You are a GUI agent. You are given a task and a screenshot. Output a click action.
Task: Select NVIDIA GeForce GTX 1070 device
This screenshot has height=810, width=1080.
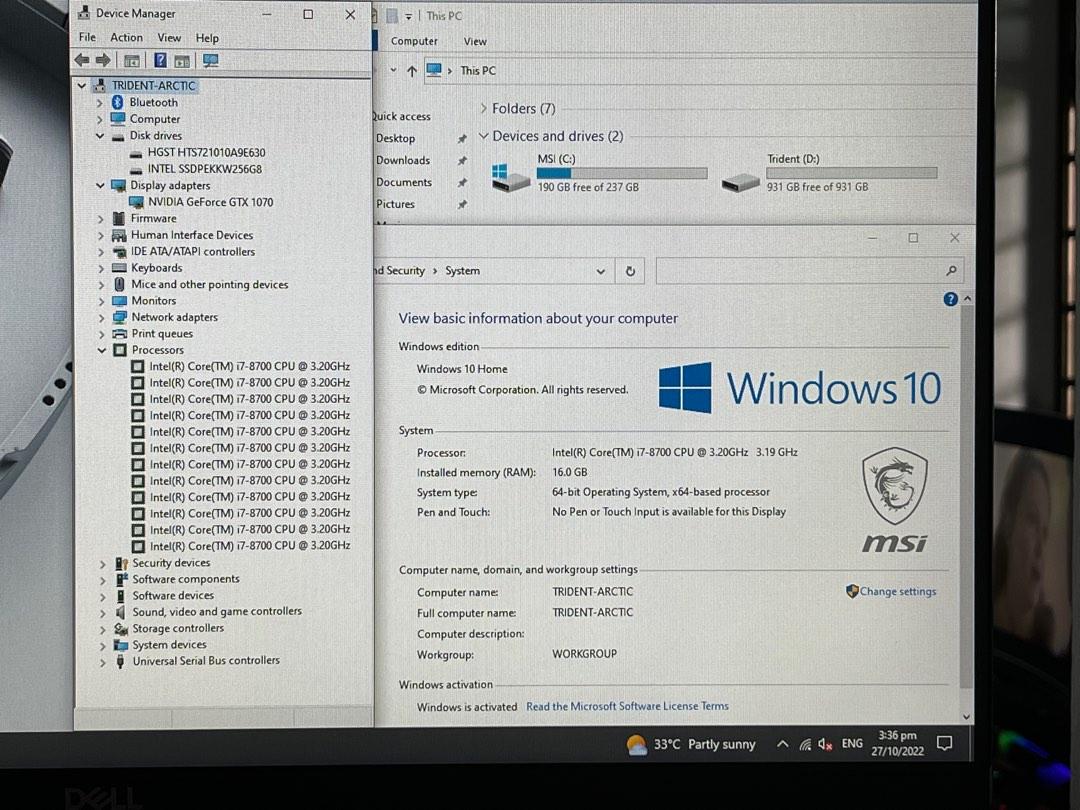(x=210, y=202)
